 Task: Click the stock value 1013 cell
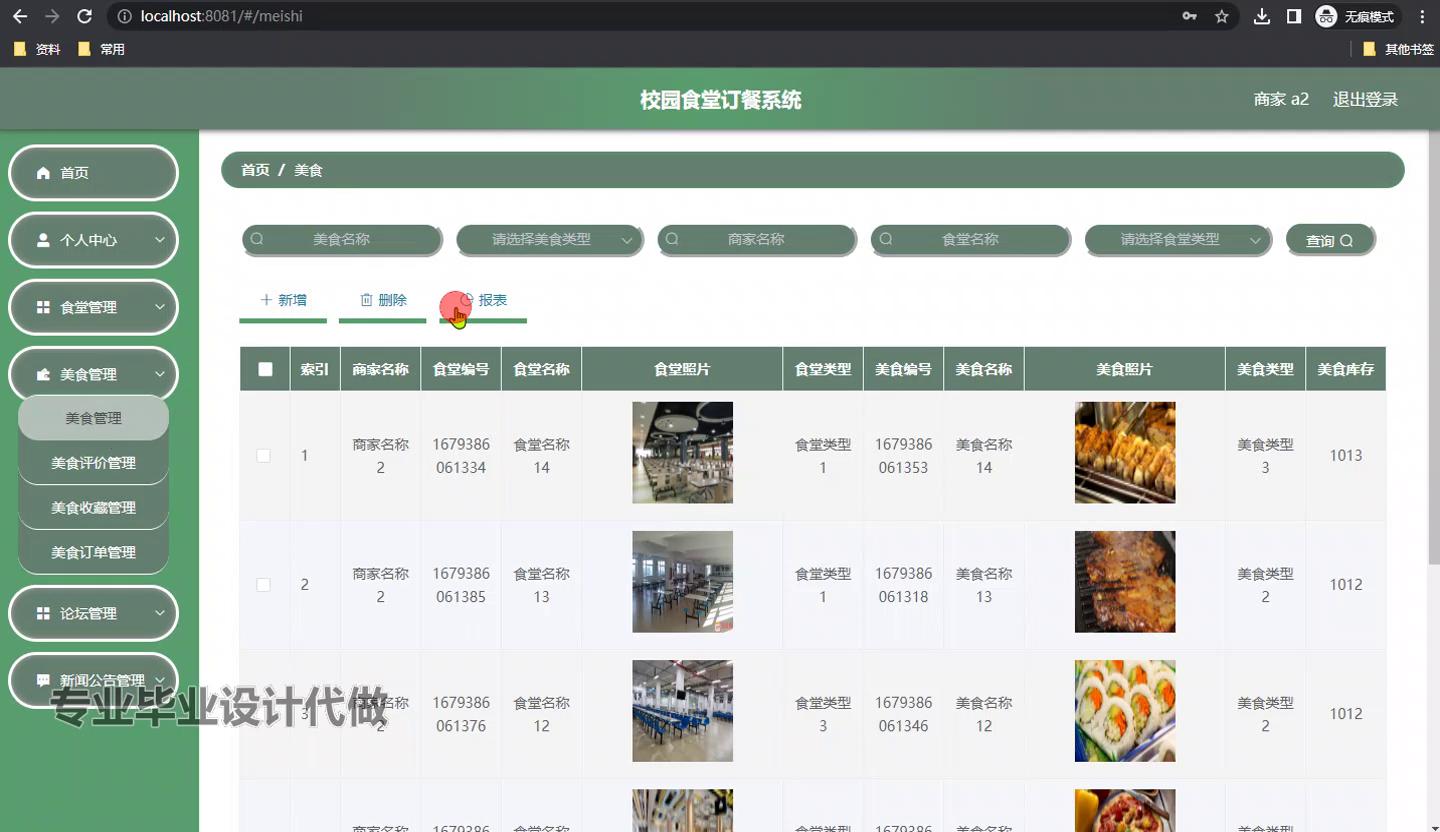(x=1346, y=455)
